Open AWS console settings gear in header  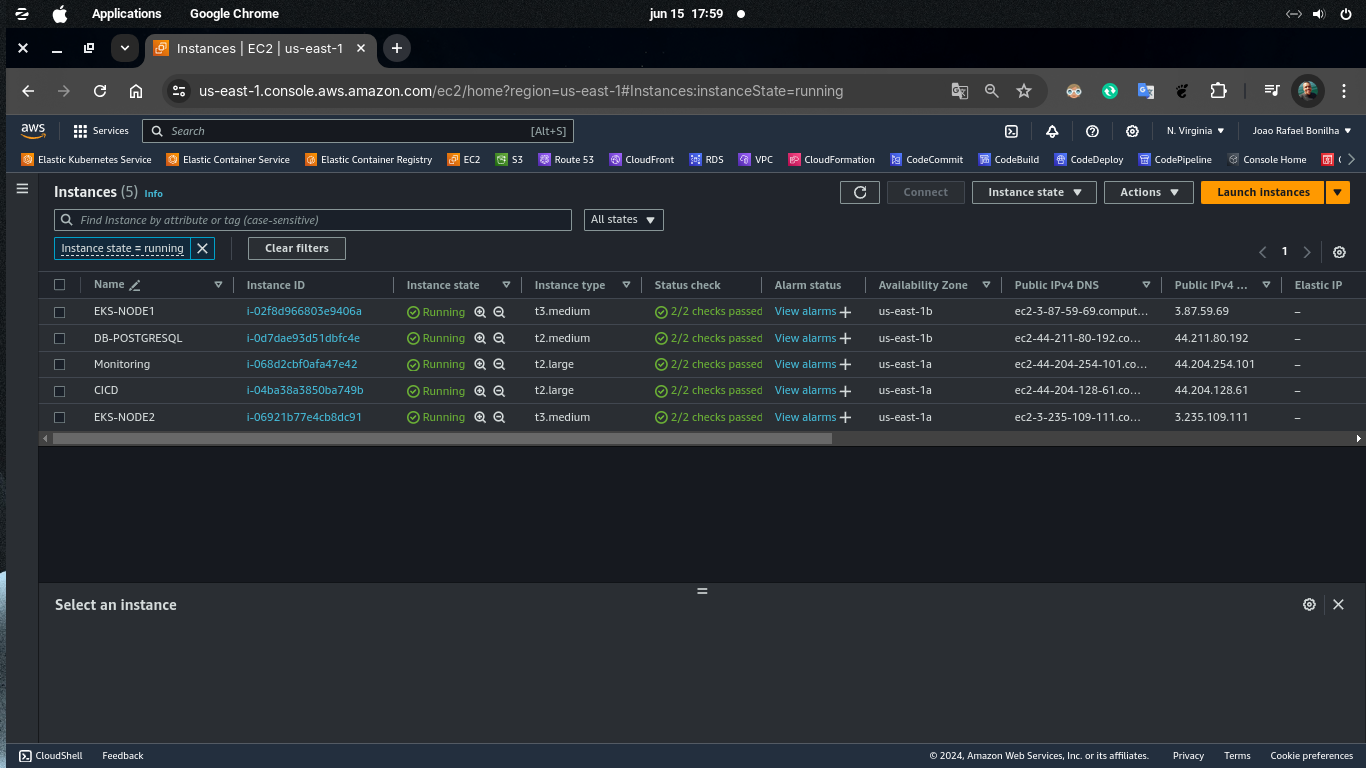click(1132, 131)
